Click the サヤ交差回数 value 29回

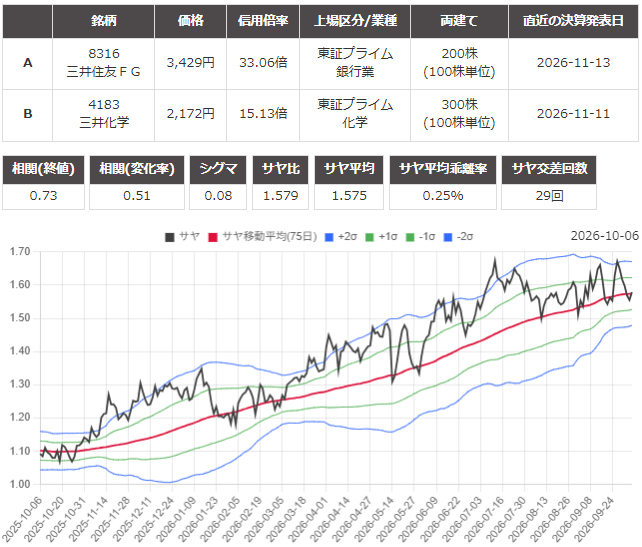(x=549, y=196)
